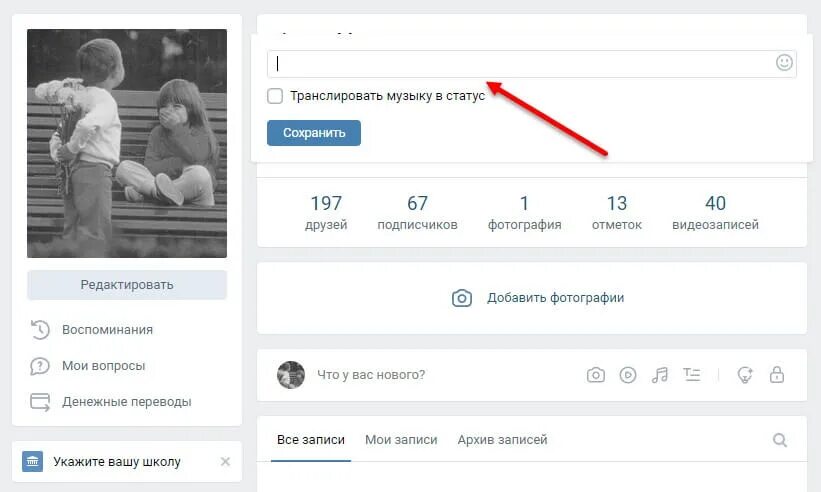Image resolution: width=821 pixels, height=492 pixels.
Task: Open Денежные переводы link
Action: (127, 402)
